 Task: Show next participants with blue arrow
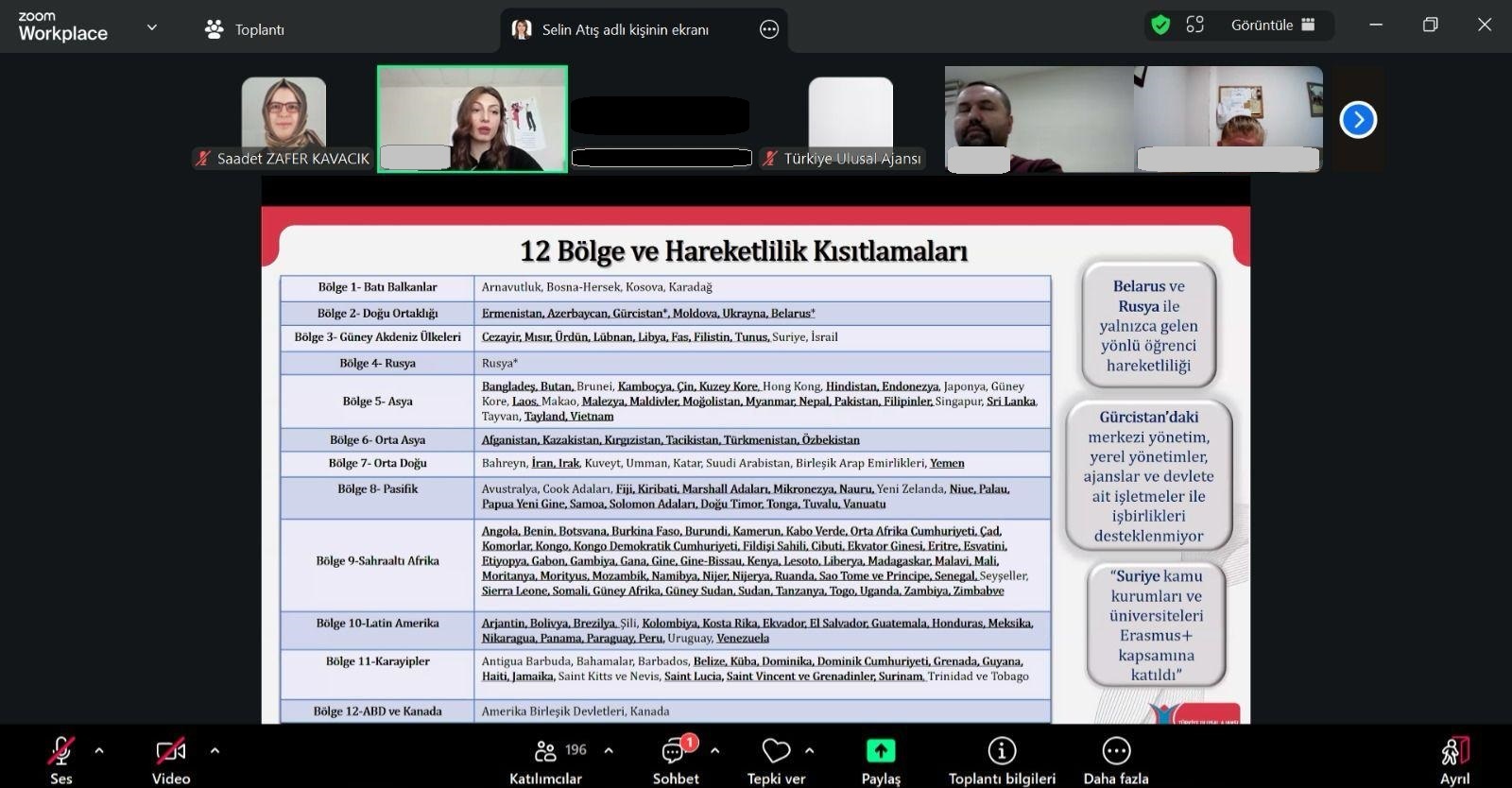1358,120
